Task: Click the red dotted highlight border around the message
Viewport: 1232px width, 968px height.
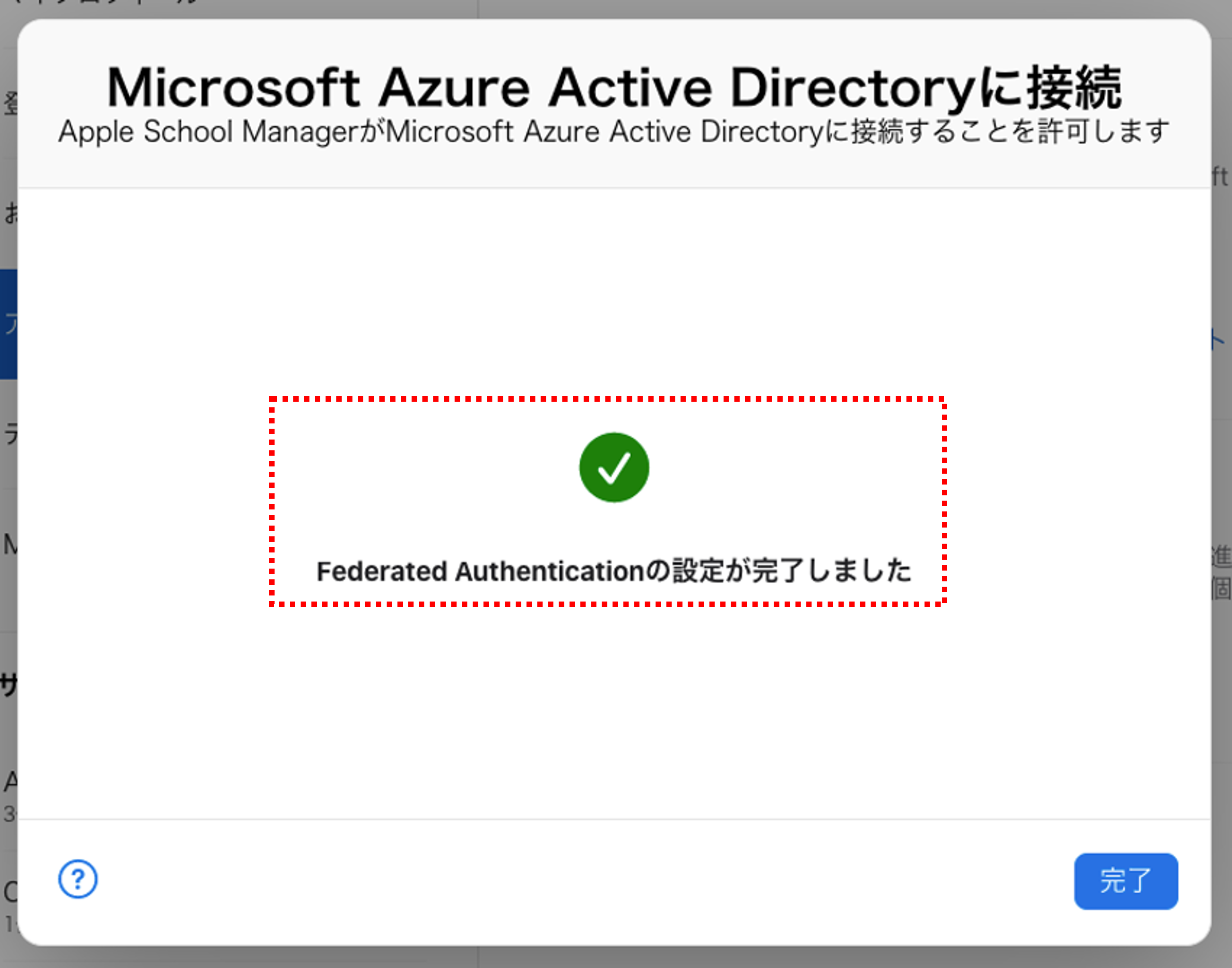Action: click(607, 399)
